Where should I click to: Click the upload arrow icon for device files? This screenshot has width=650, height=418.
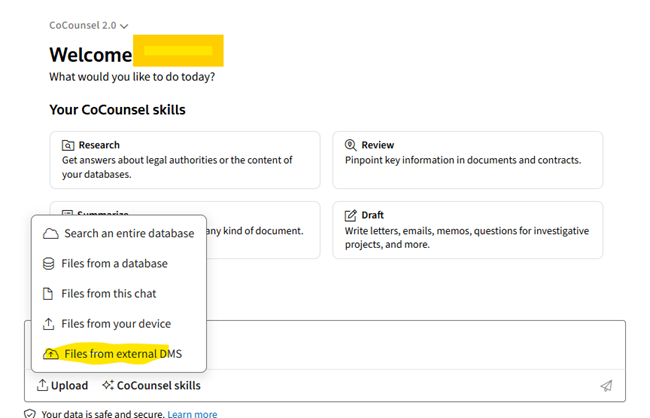coord(49,324)
